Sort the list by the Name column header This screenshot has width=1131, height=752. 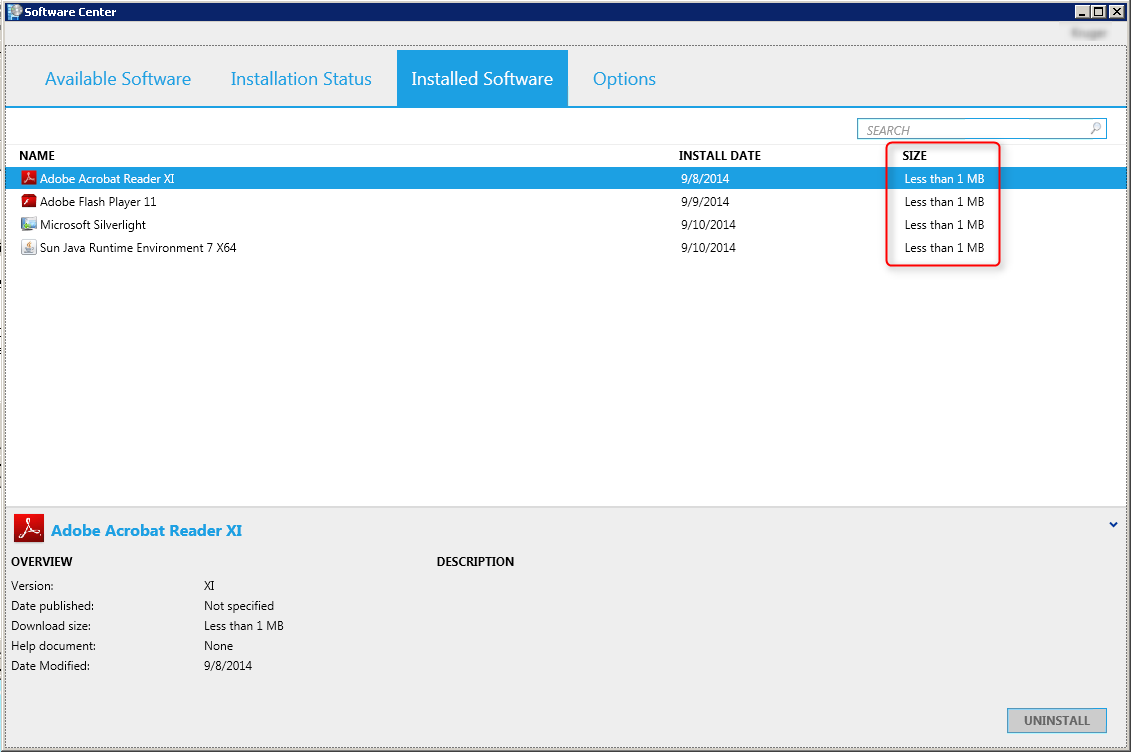[x=37, y=156]
